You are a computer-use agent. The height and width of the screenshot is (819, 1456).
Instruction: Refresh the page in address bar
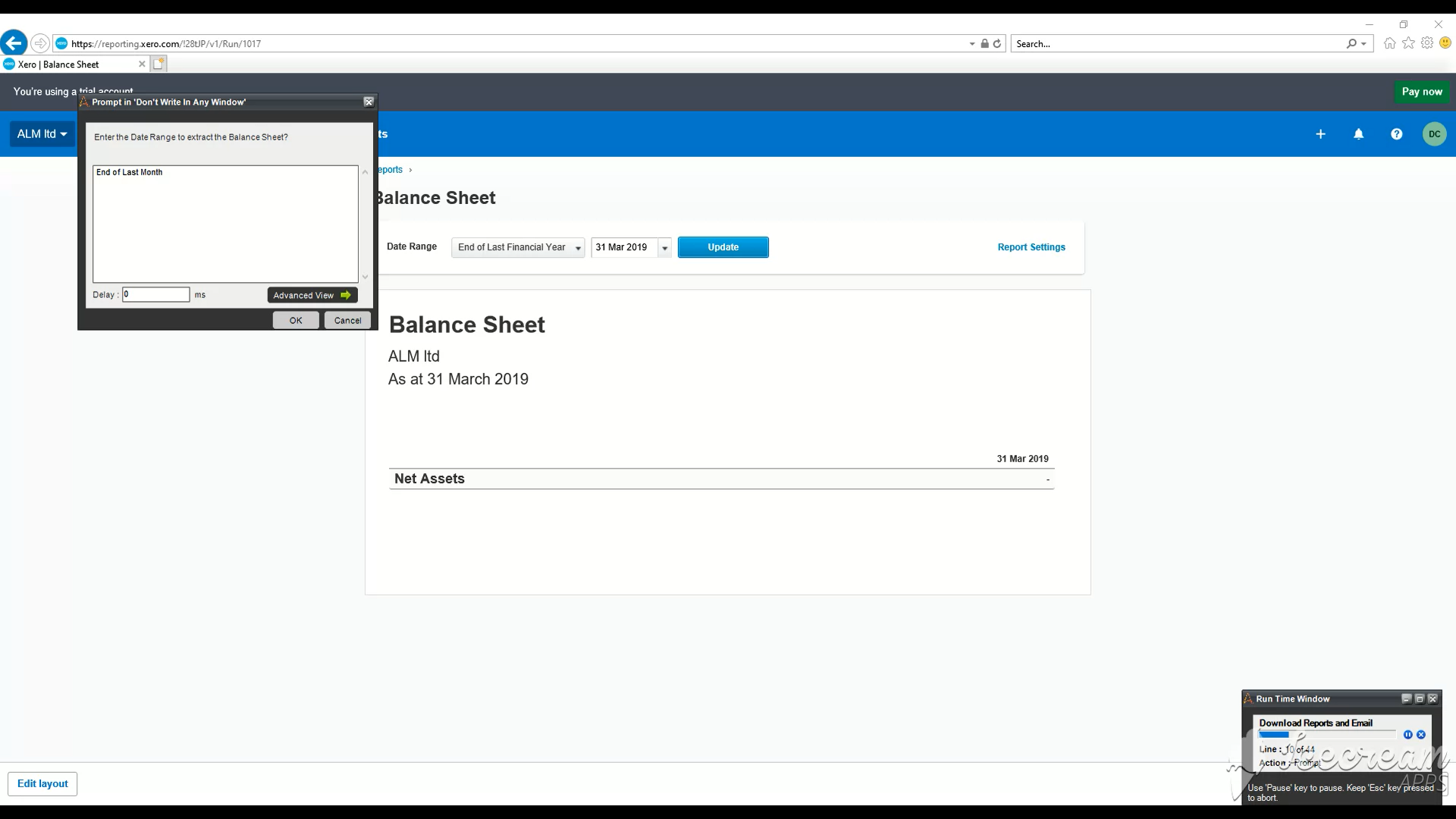997,44
